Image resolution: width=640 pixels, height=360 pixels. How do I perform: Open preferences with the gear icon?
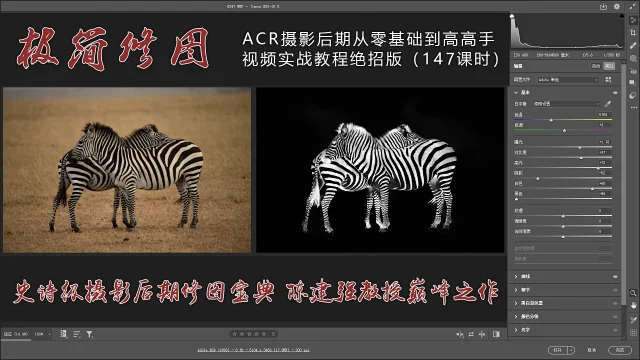[617, 7]
